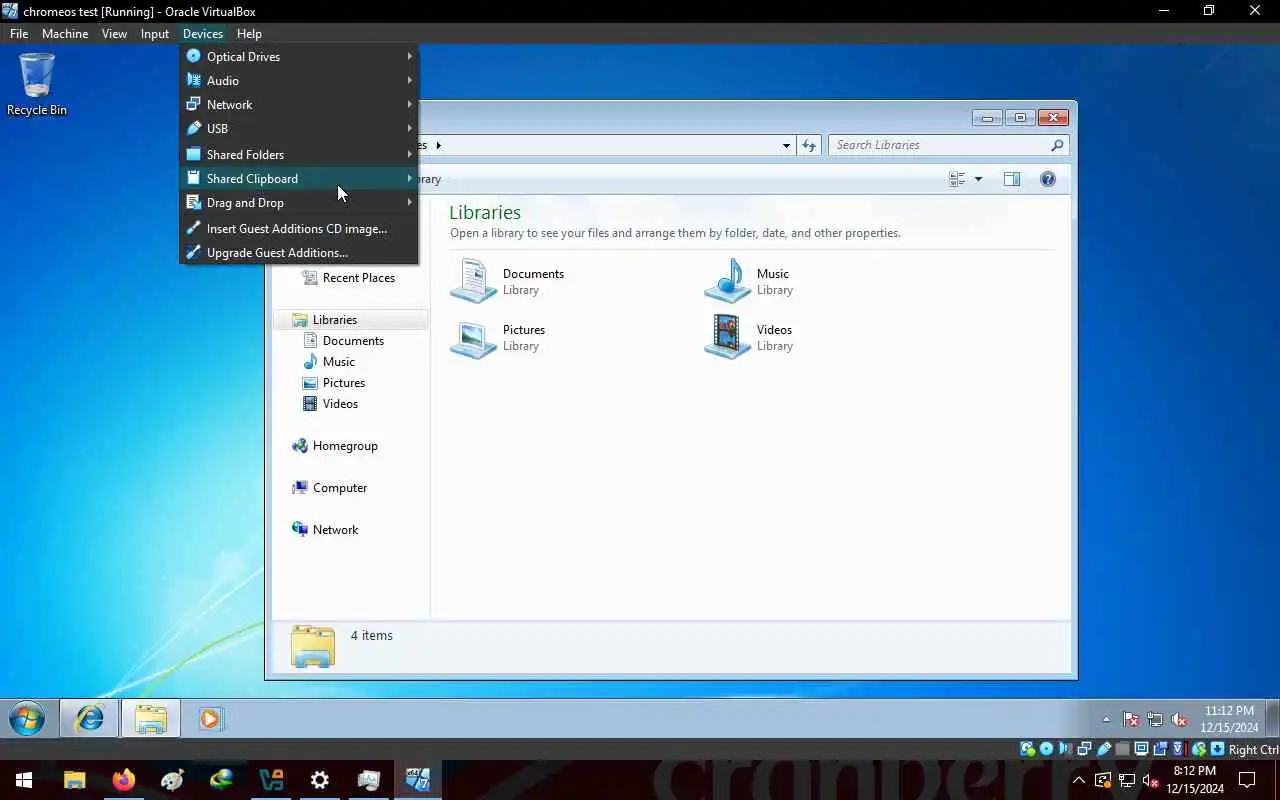Open the Videos library
Image resolution: width=1280 pixels, height=800 pixels.
click(749, 337)
